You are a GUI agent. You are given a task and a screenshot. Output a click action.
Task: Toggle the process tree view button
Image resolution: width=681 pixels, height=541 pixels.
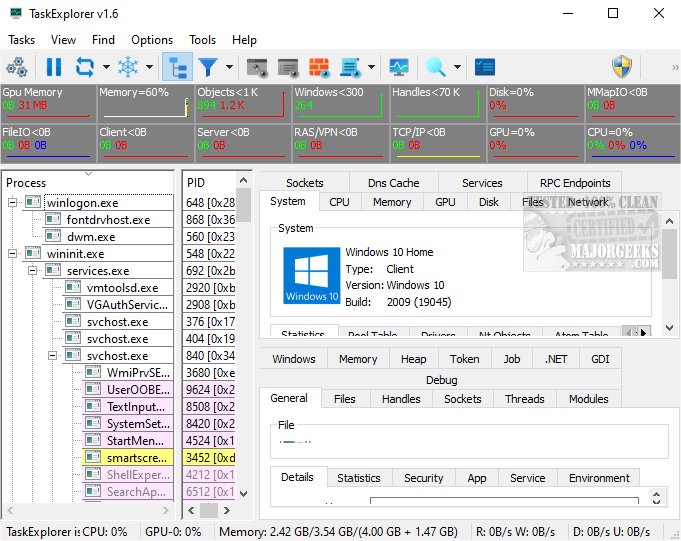tap(177, 68)
